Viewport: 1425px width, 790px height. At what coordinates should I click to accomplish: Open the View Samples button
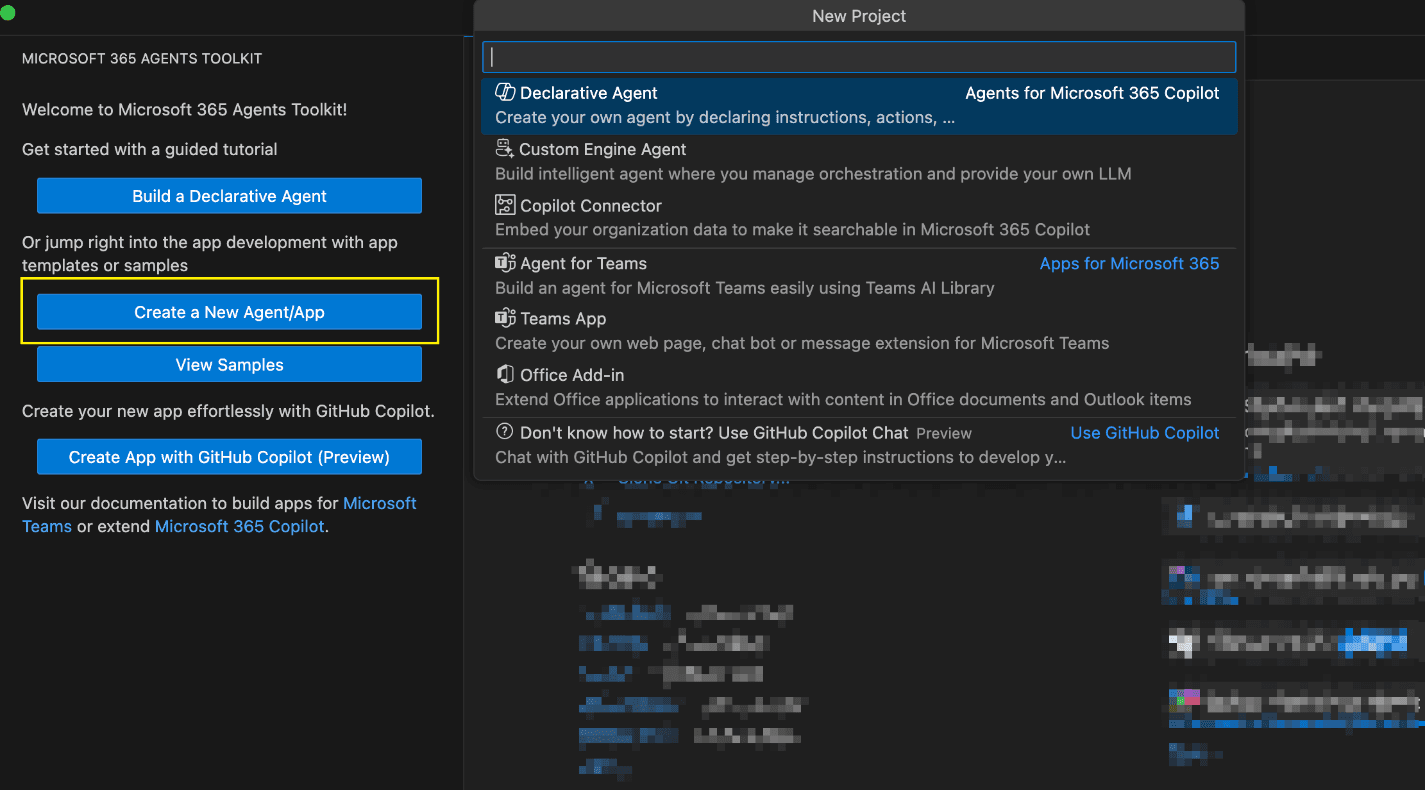click(x=229, y=365)
